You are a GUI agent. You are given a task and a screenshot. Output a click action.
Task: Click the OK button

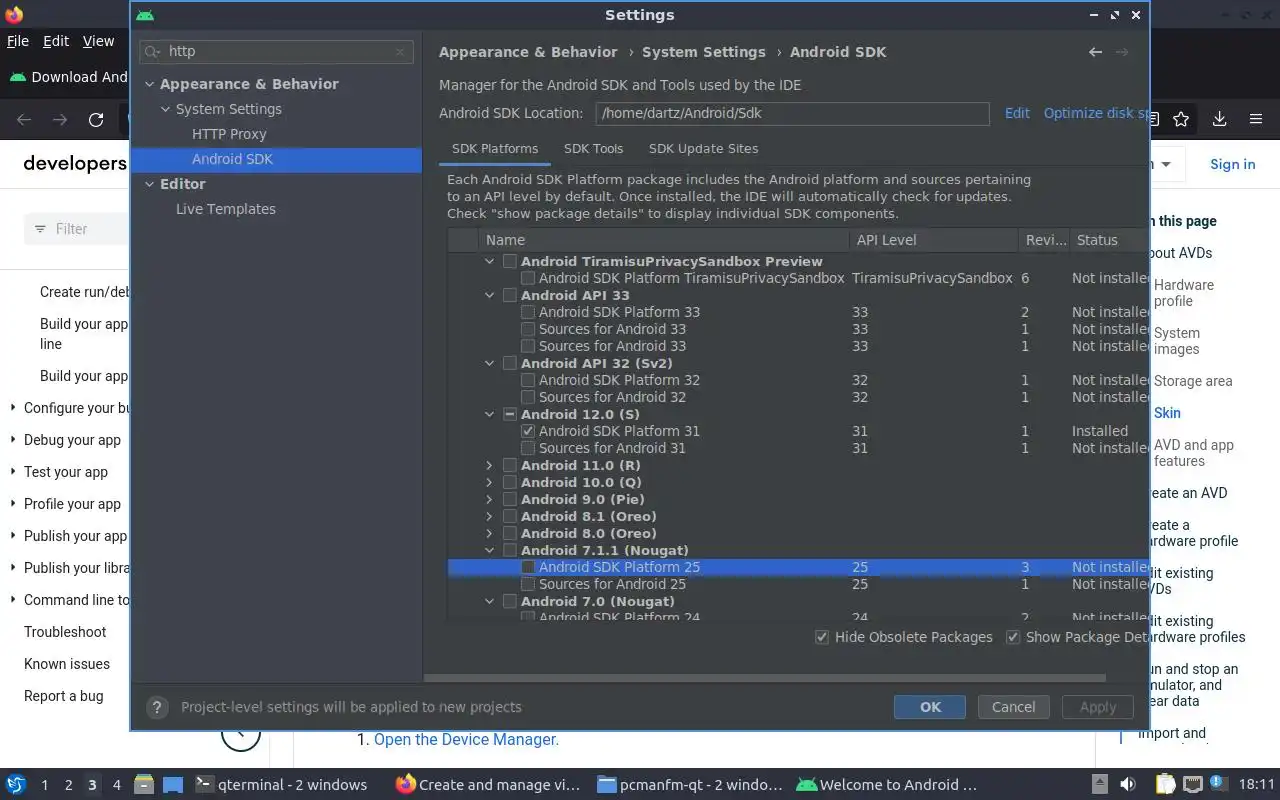click(930, 707)
